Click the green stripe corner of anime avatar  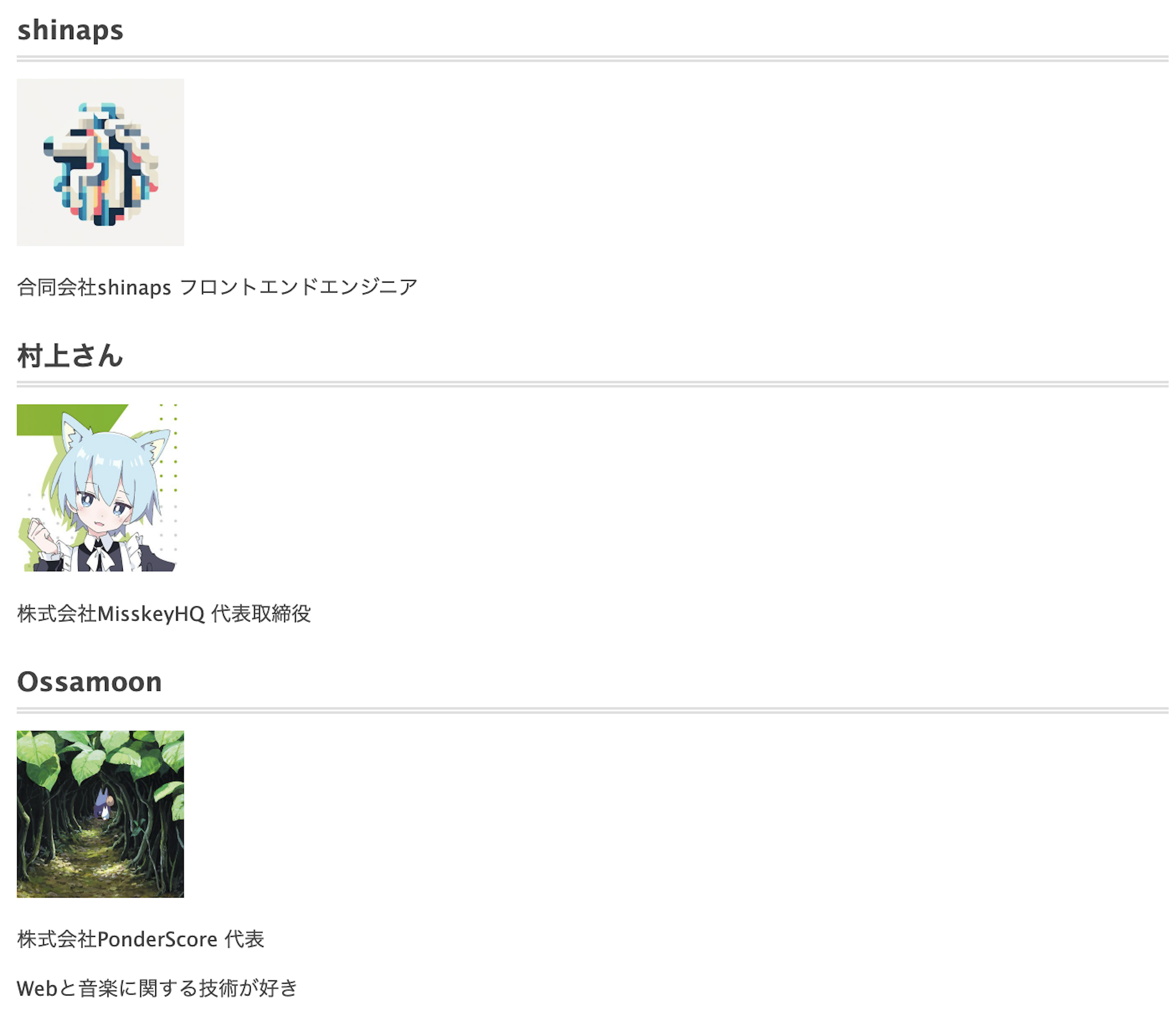pyautogui.click(x=57, y=418)
